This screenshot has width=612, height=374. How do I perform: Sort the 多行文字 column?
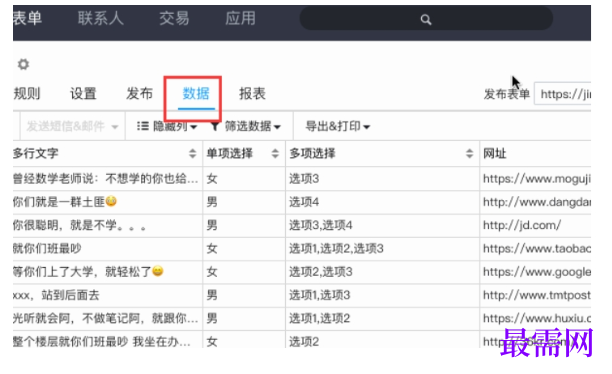point(192,153)
